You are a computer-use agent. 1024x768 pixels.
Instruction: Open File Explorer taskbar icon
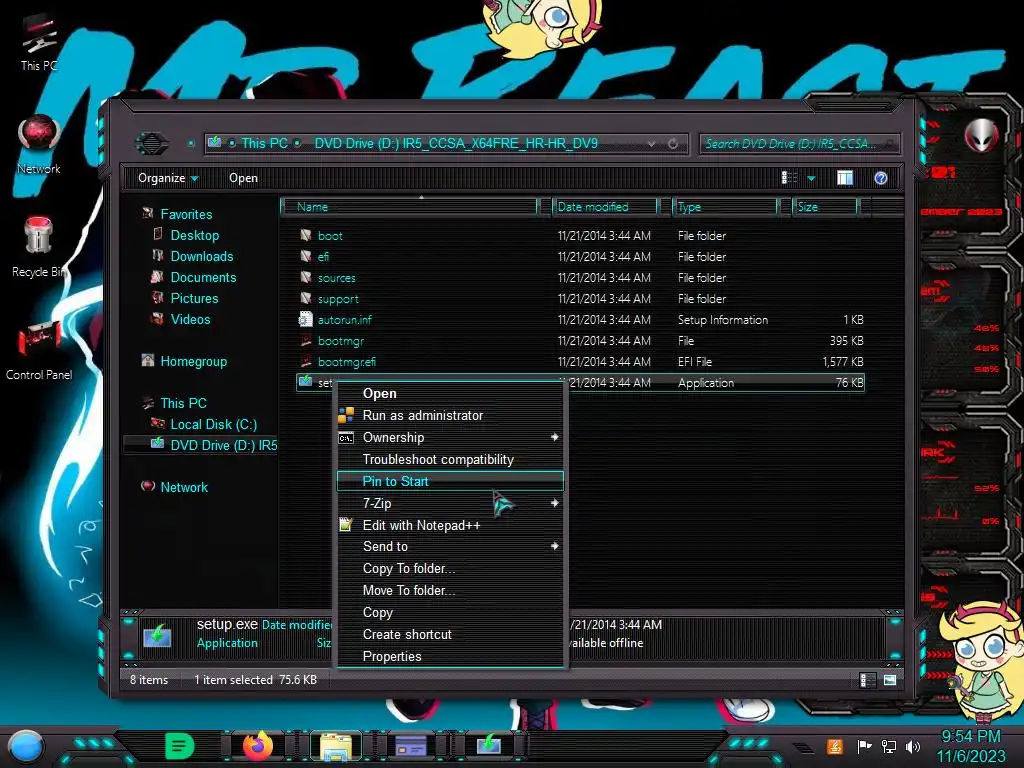pos(335,747)
